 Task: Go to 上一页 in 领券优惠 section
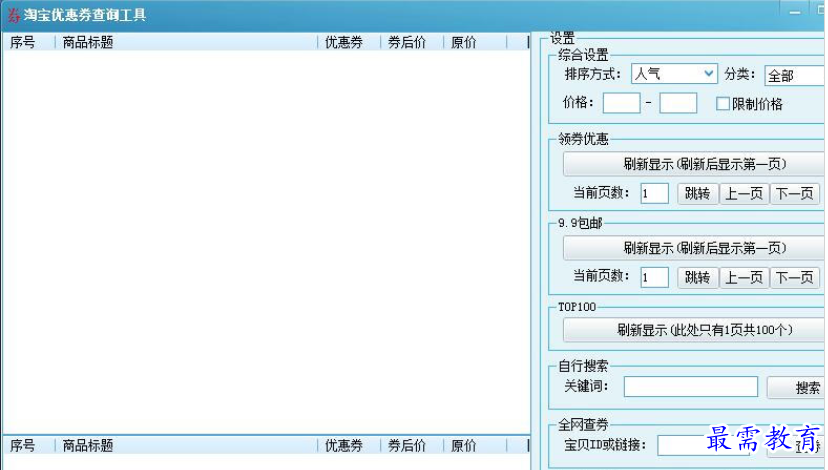(744, 194)
